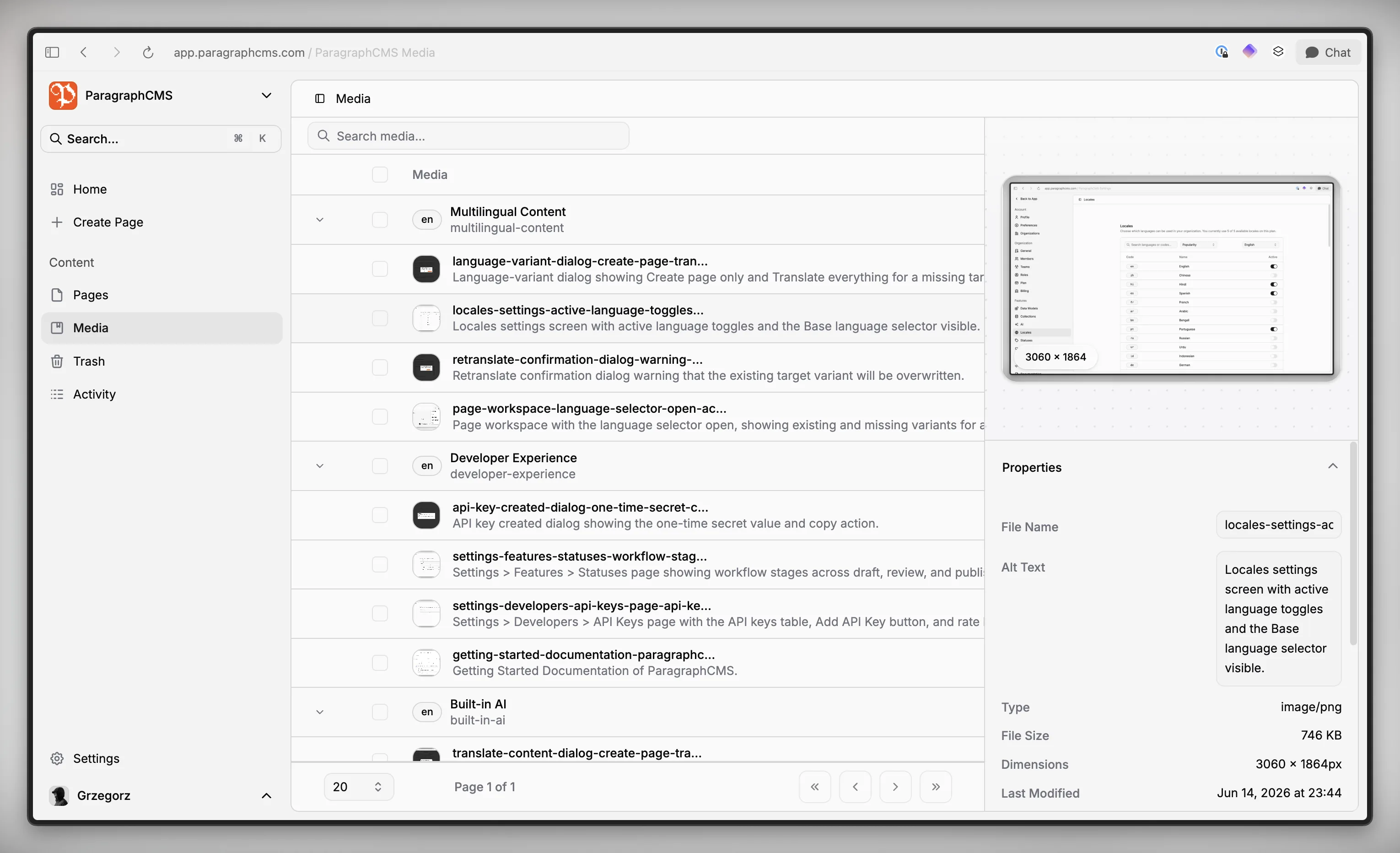1400x853 pixels.
Task: Toggle the browser sidebar icon
Action: (52, 52)
